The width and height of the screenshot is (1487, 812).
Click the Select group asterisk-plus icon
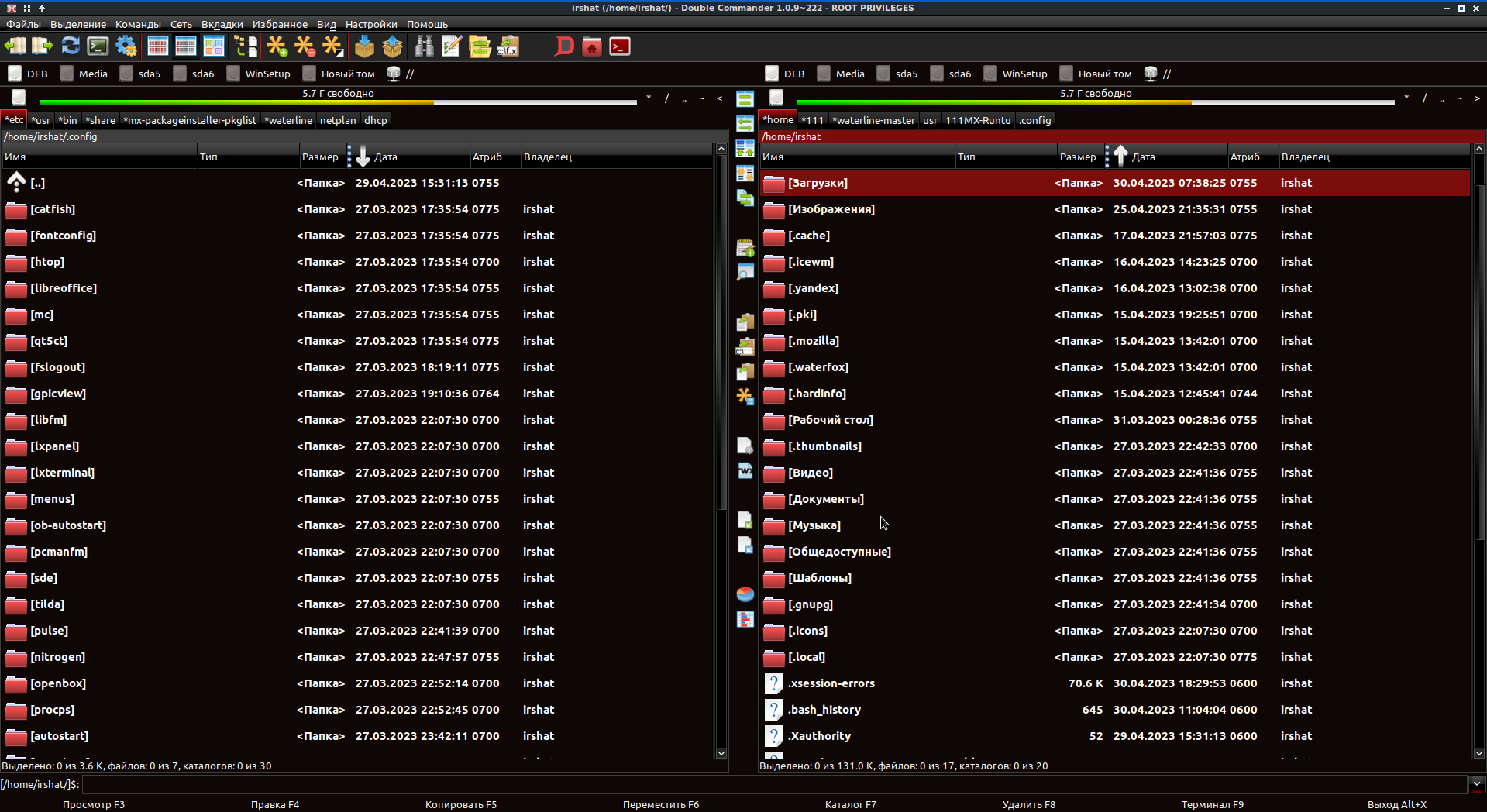point(277,46)
